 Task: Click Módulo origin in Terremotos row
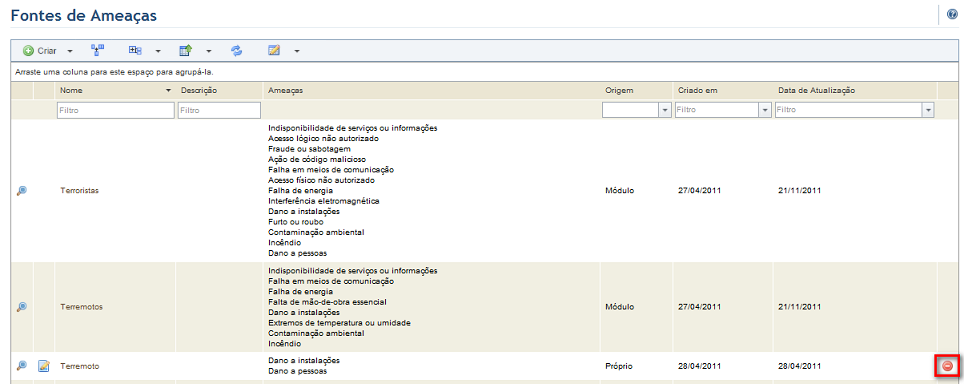(620, 307)
